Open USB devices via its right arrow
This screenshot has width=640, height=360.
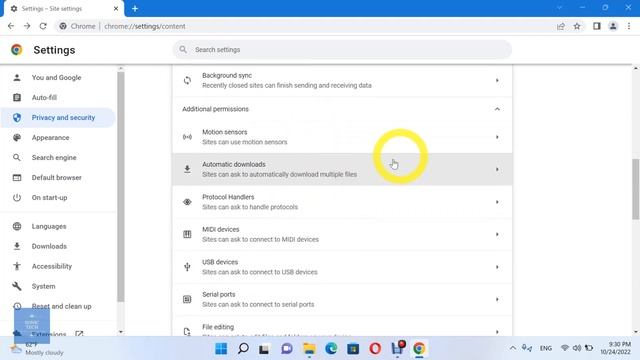[497, 267]
